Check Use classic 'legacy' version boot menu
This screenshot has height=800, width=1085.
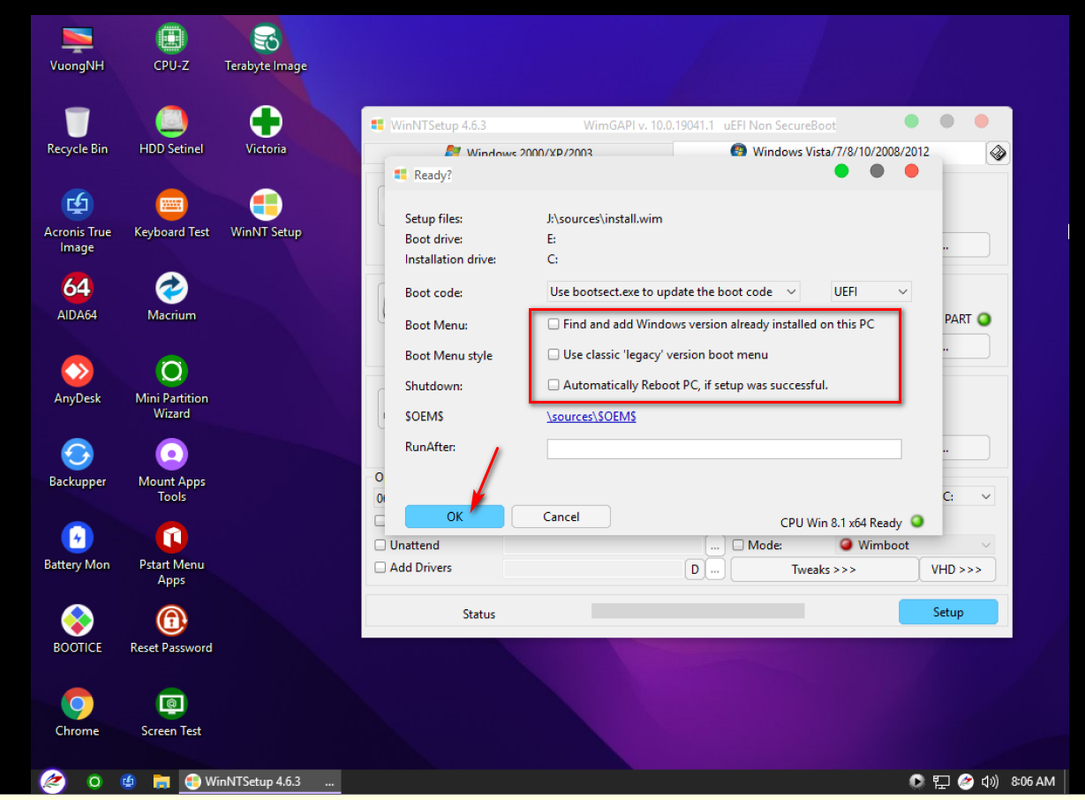554,354
